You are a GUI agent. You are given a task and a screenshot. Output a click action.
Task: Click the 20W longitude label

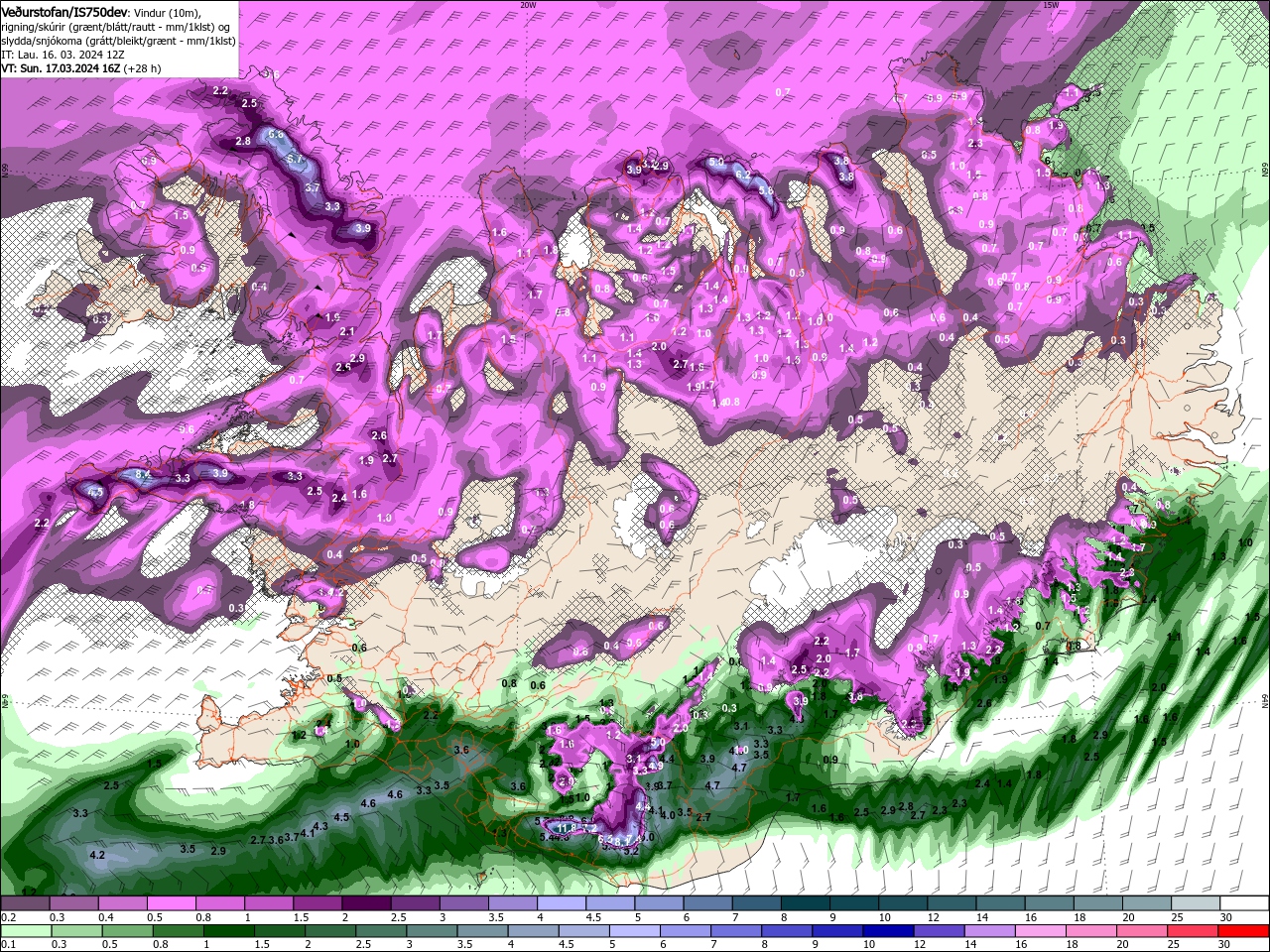[528, 5]
